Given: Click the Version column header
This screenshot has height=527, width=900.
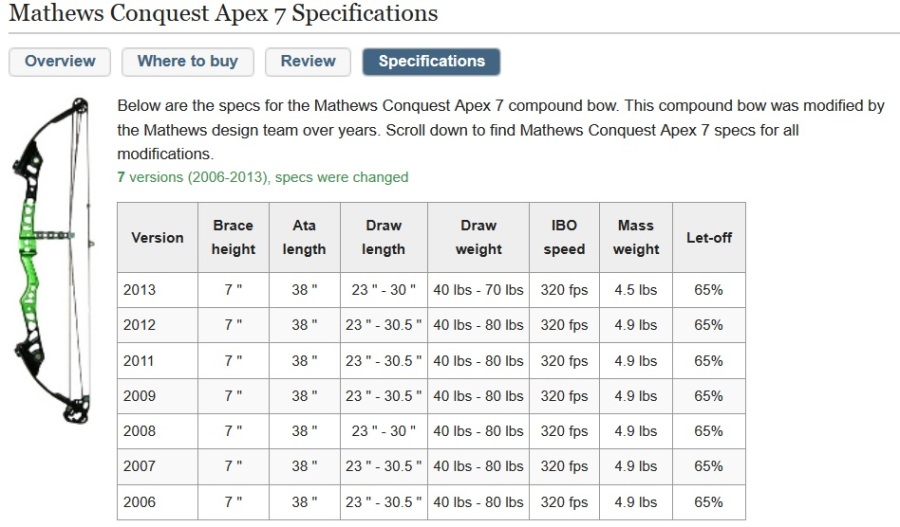Looking at the screenshot, I should pos(157,238).
